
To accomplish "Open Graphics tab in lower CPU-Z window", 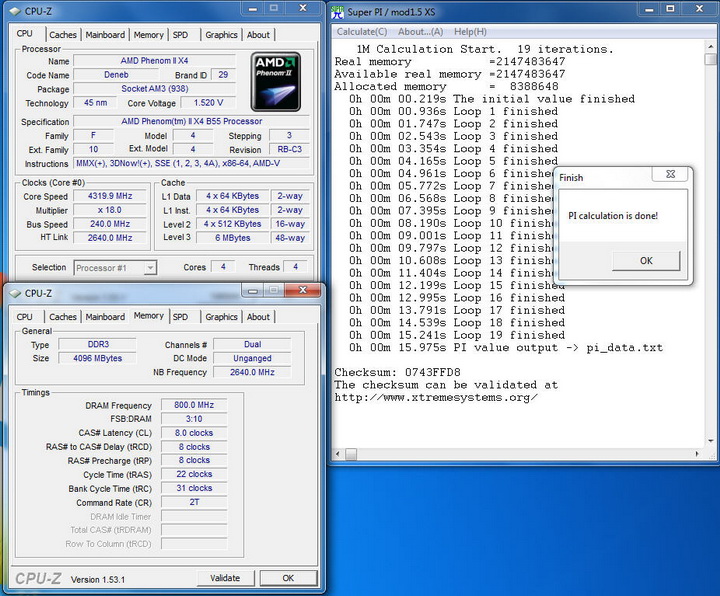I will (221, 317).
